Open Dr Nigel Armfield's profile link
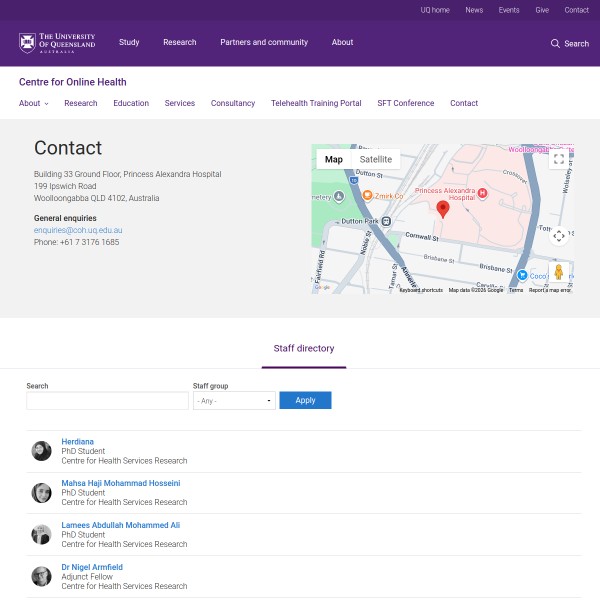 point(92,567)
